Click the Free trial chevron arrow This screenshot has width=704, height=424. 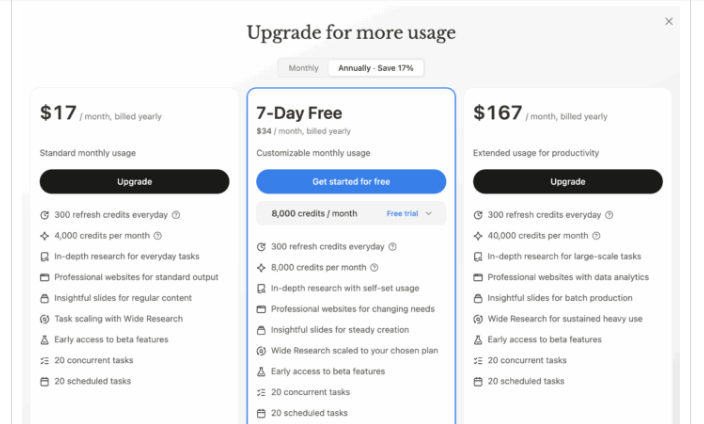click(429, 213)
